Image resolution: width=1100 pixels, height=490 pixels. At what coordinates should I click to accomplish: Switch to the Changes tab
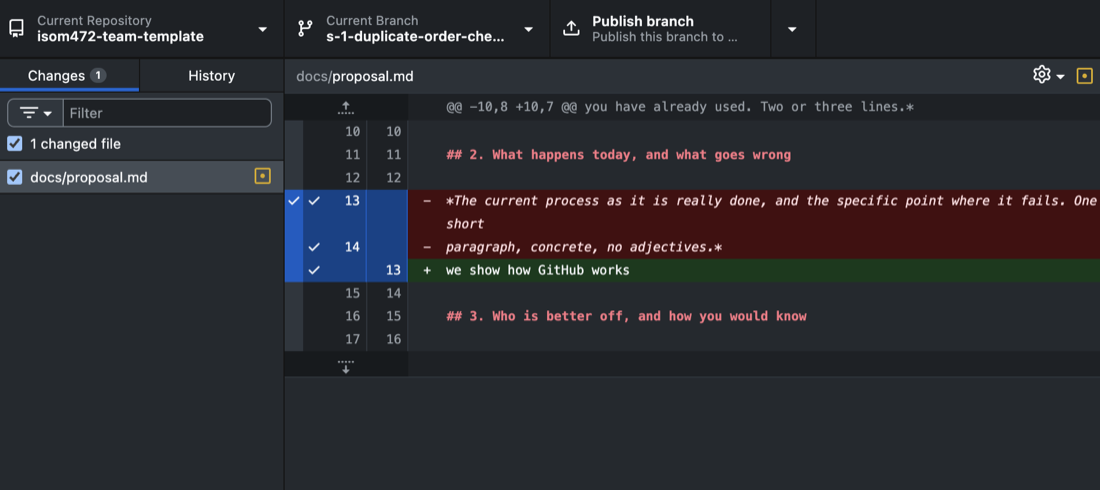coord(69,76)
